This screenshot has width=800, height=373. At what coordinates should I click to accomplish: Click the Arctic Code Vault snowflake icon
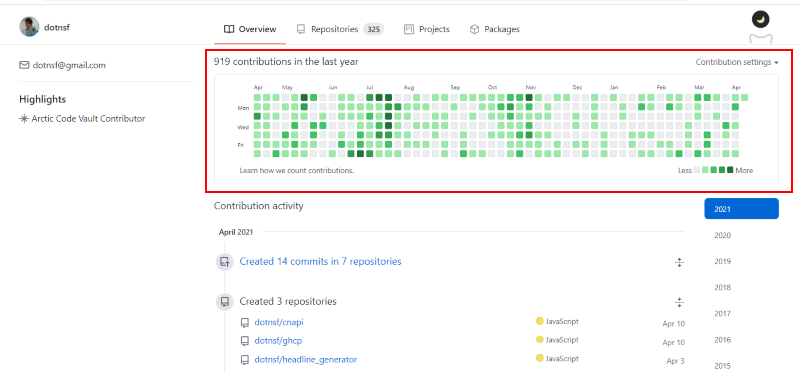[x=23, y=119]
